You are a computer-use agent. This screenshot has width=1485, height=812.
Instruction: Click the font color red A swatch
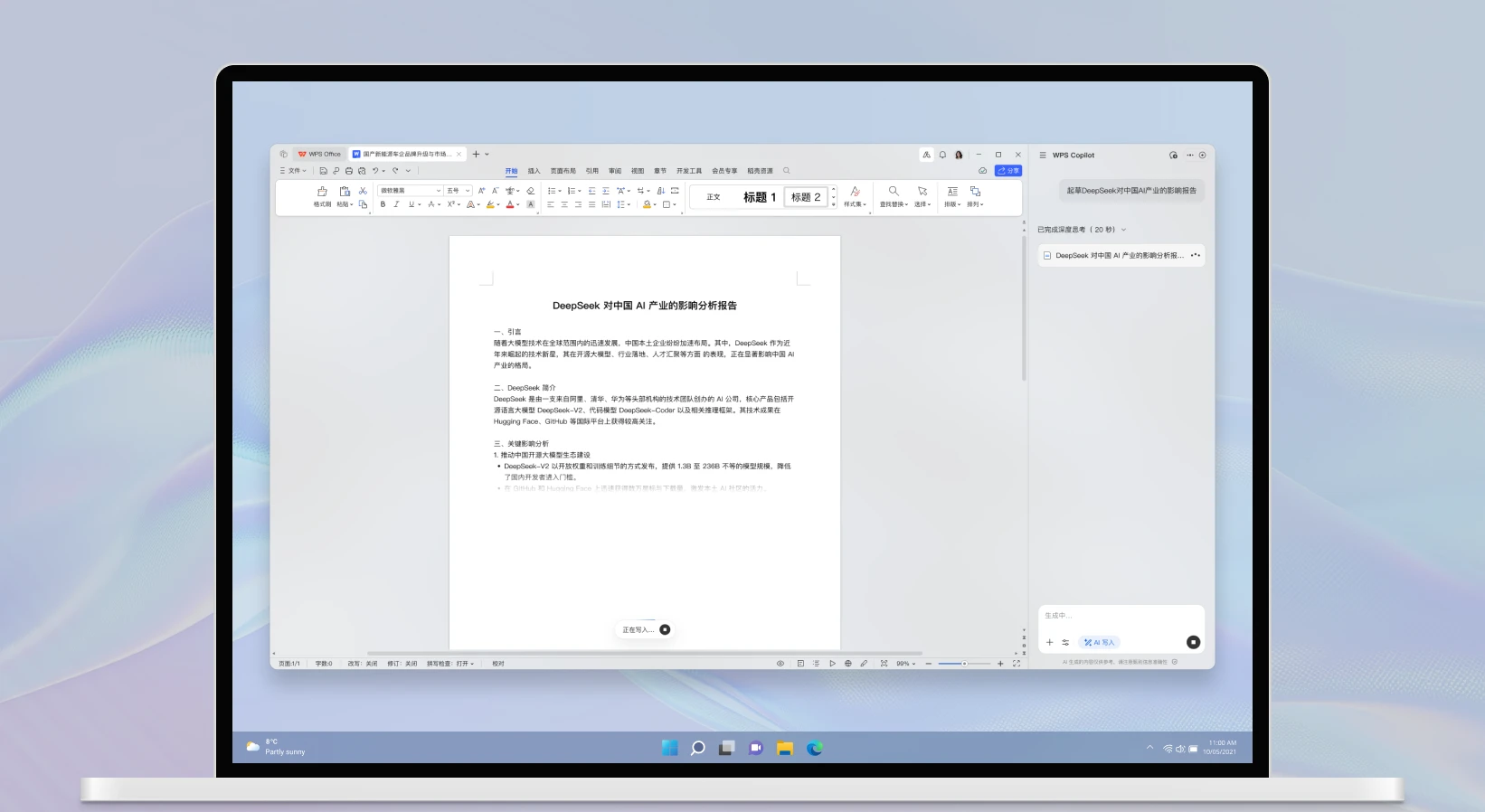point(509,204)
